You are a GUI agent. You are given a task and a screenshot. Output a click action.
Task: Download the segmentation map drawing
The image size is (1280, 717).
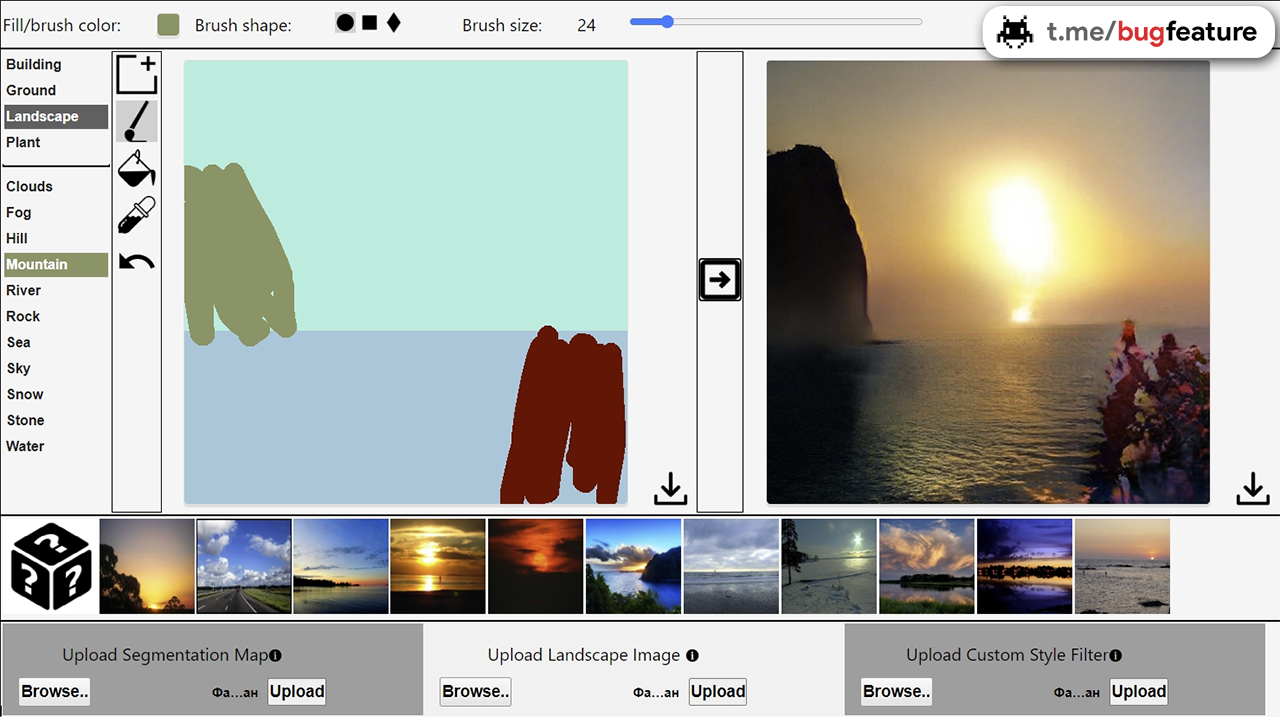(671, 488)
